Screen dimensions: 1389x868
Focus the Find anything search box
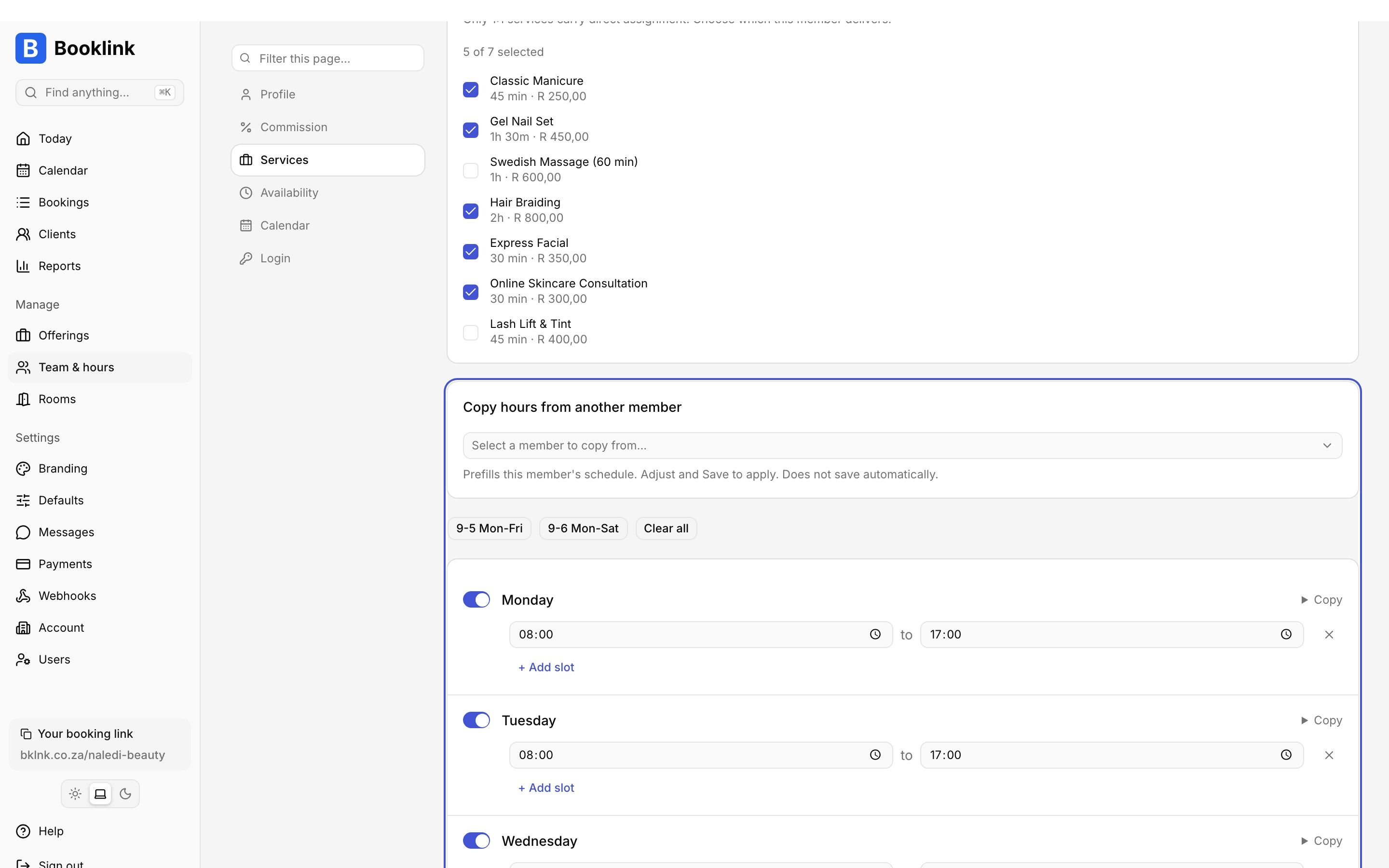(100, 93)
